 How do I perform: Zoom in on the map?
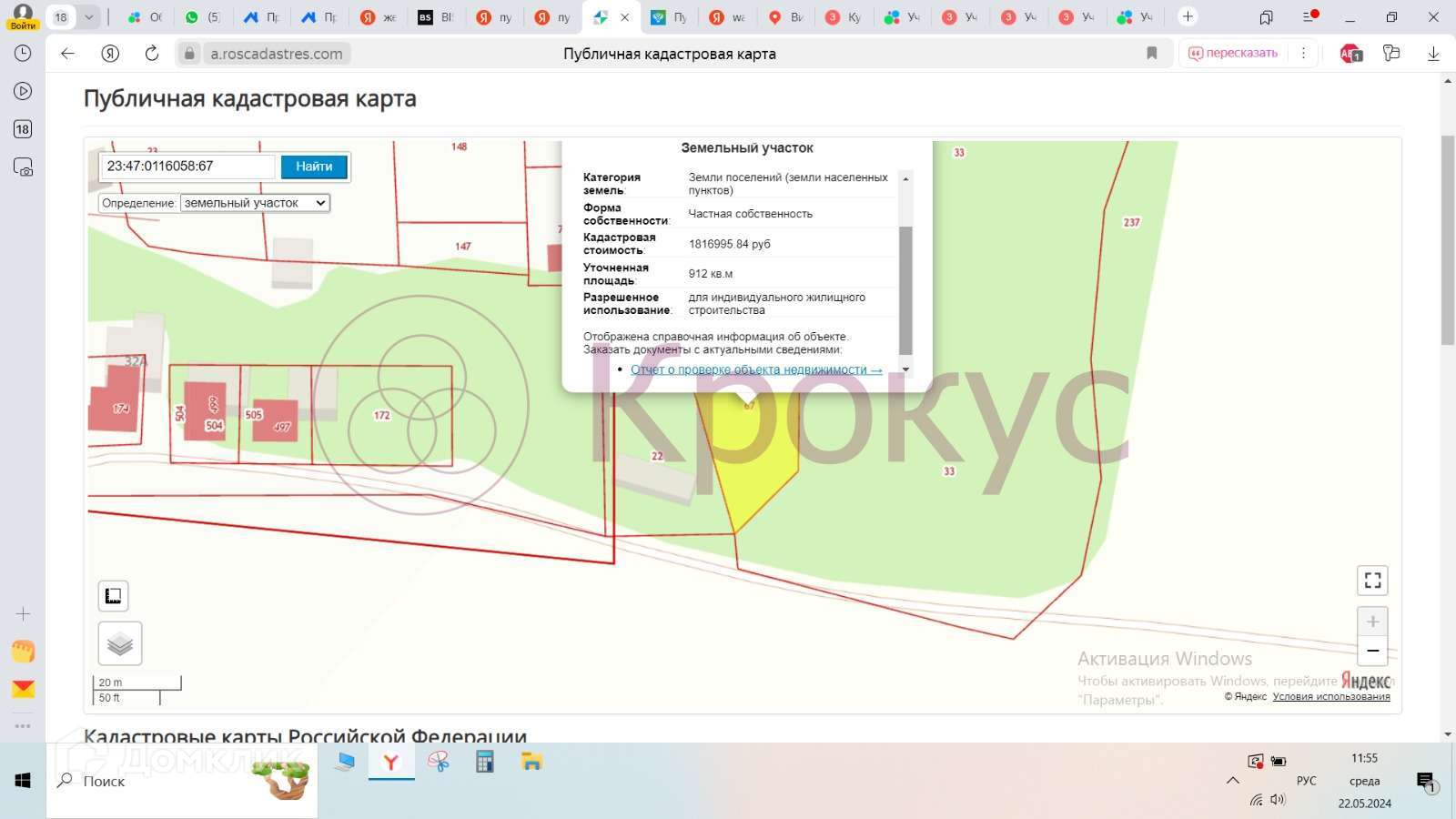[1373, 622]
